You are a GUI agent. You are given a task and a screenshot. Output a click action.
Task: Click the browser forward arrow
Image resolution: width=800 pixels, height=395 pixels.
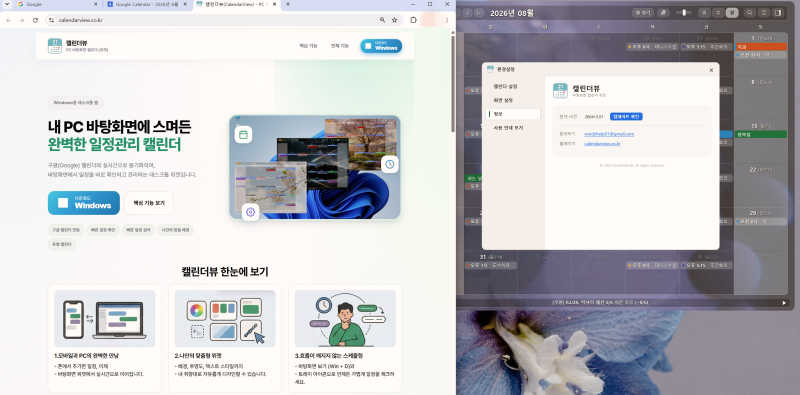[x=21, y=20]
